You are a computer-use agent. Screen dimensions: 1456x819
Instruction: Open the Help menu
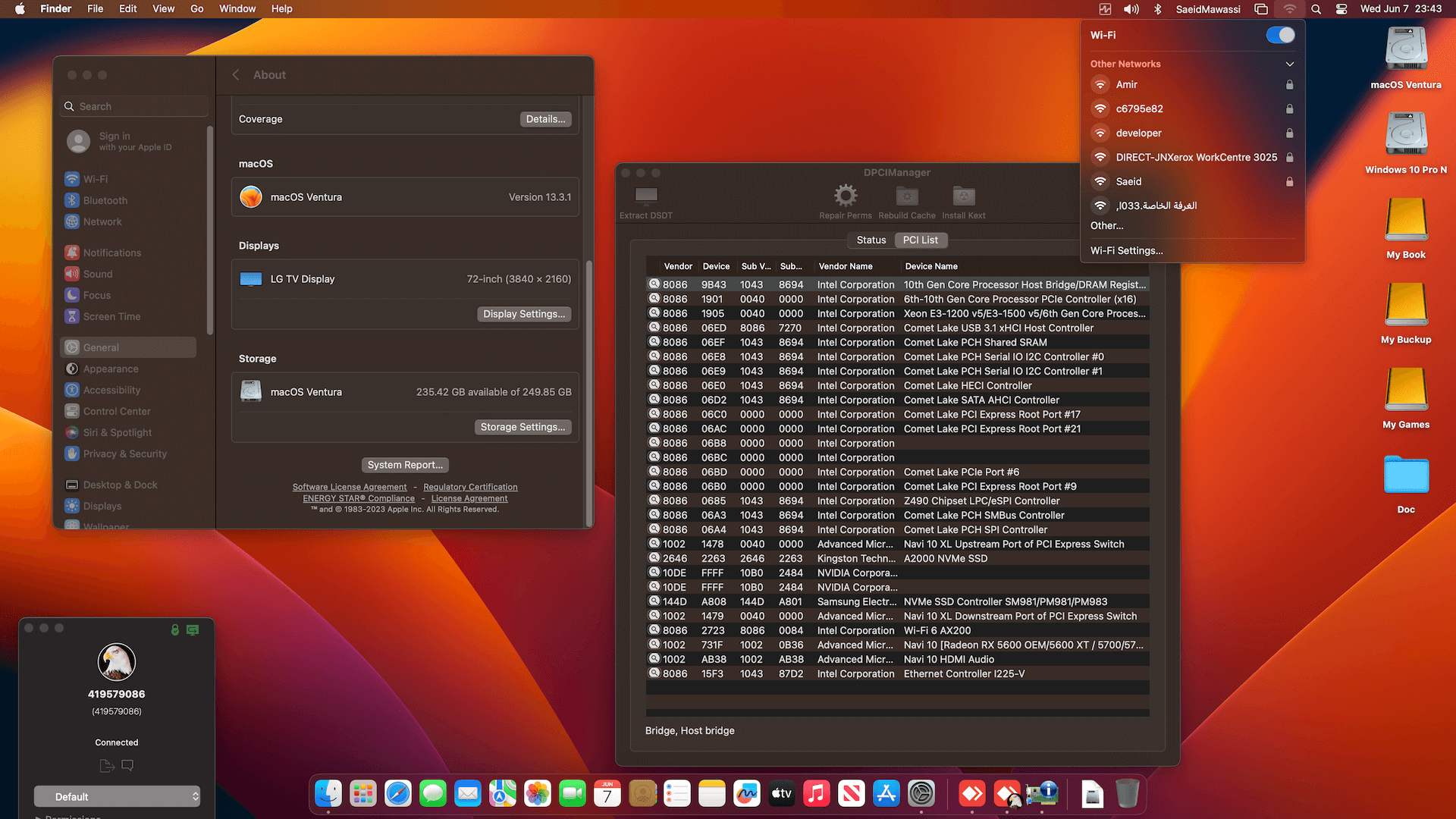pyautogui.click(x=281, y=9)
